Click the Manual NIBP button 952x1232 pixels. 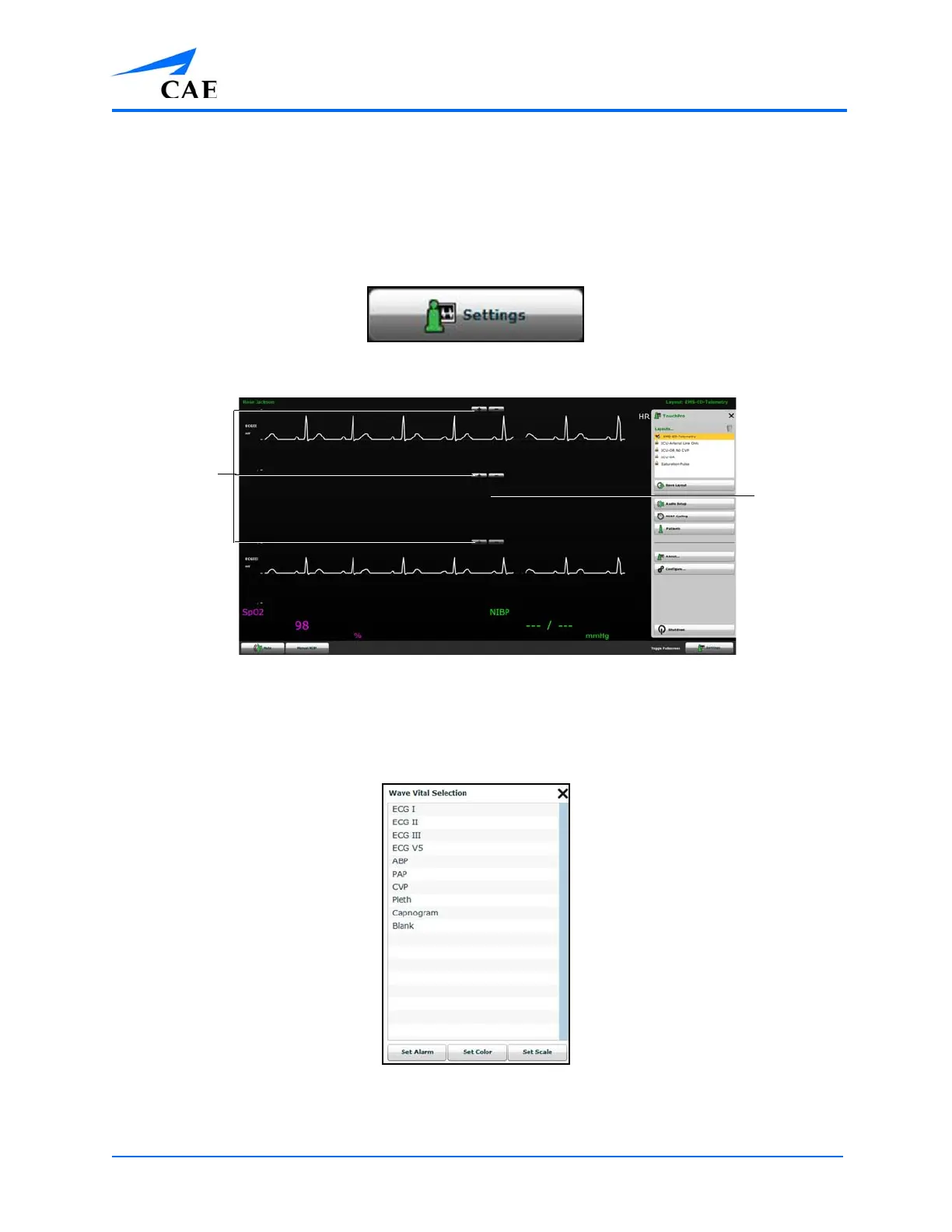click(x=307, y=648)
